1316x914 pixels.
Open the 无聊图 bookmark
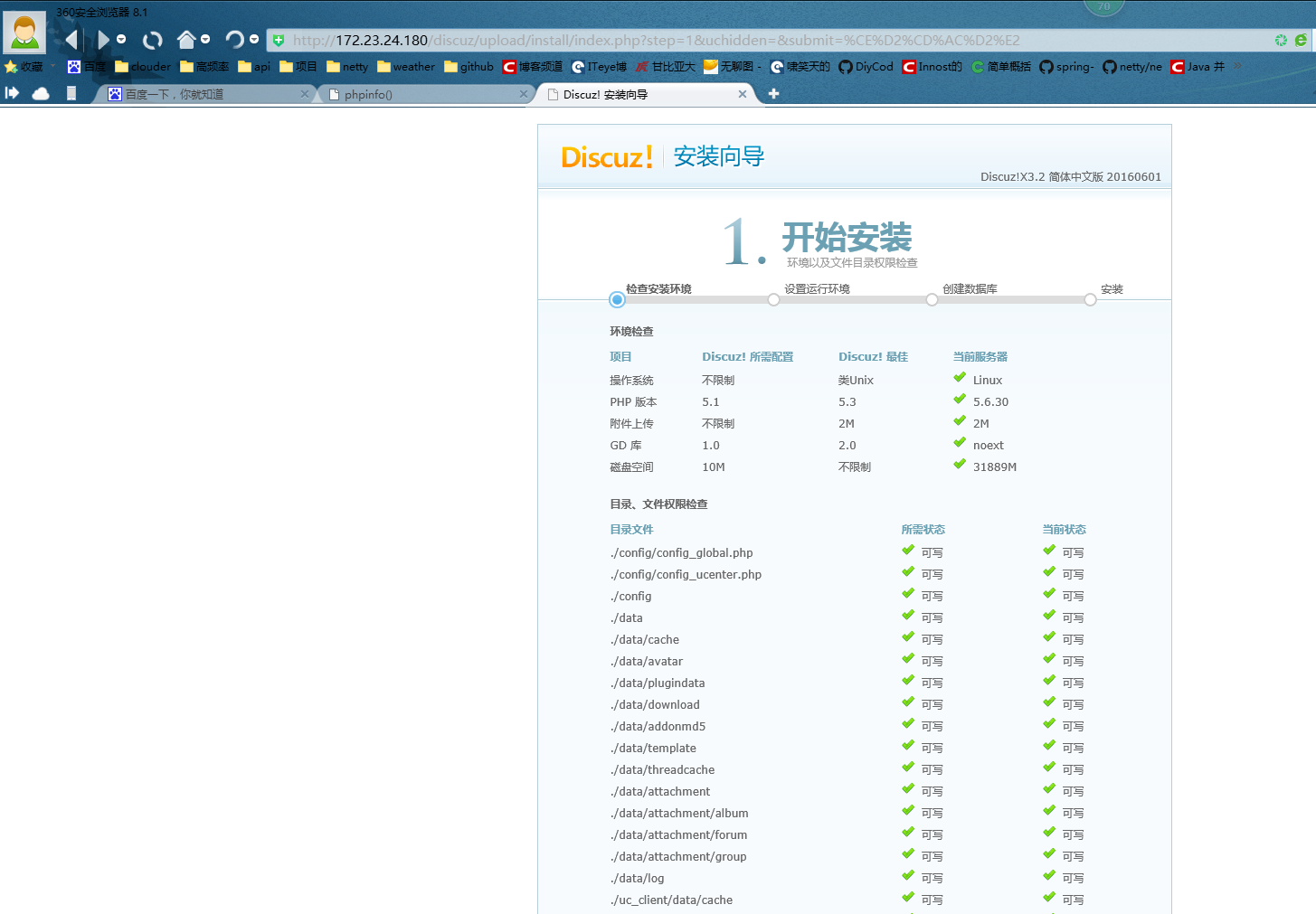(733, 67)
